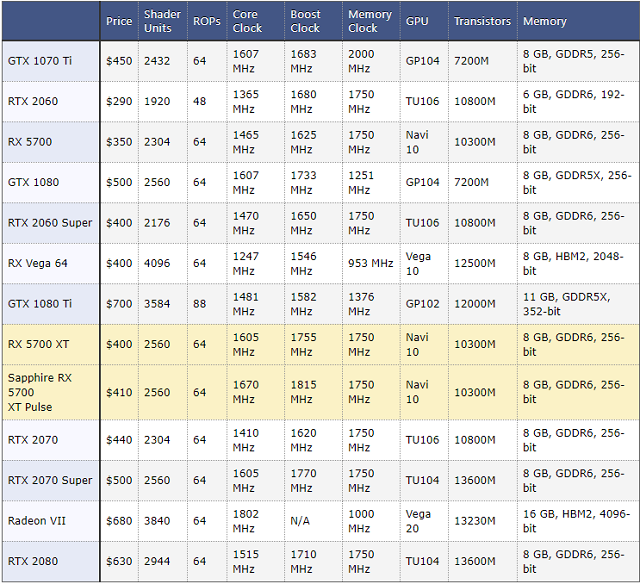Click the Price column header
640x584 pixels.
tap(119, 21)
